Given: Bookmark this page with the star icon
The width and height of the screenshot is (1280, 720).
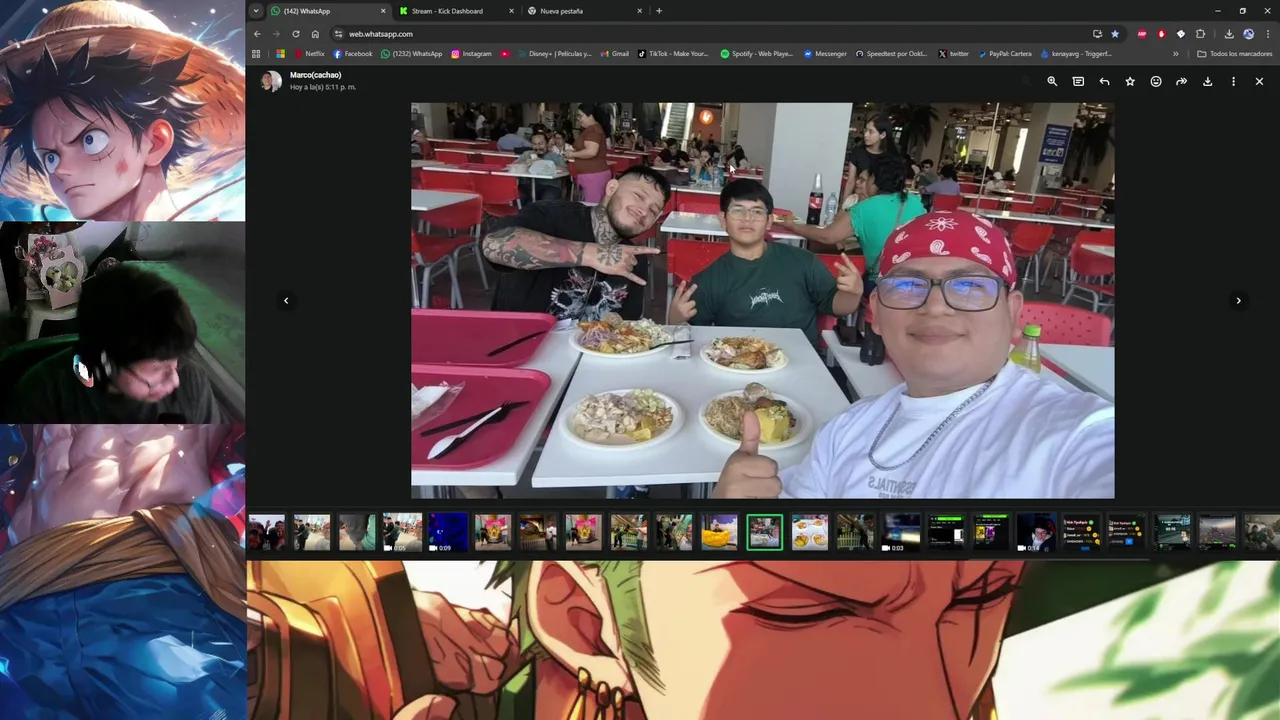Looking at the screenshot, I should tap(1115, 34).
